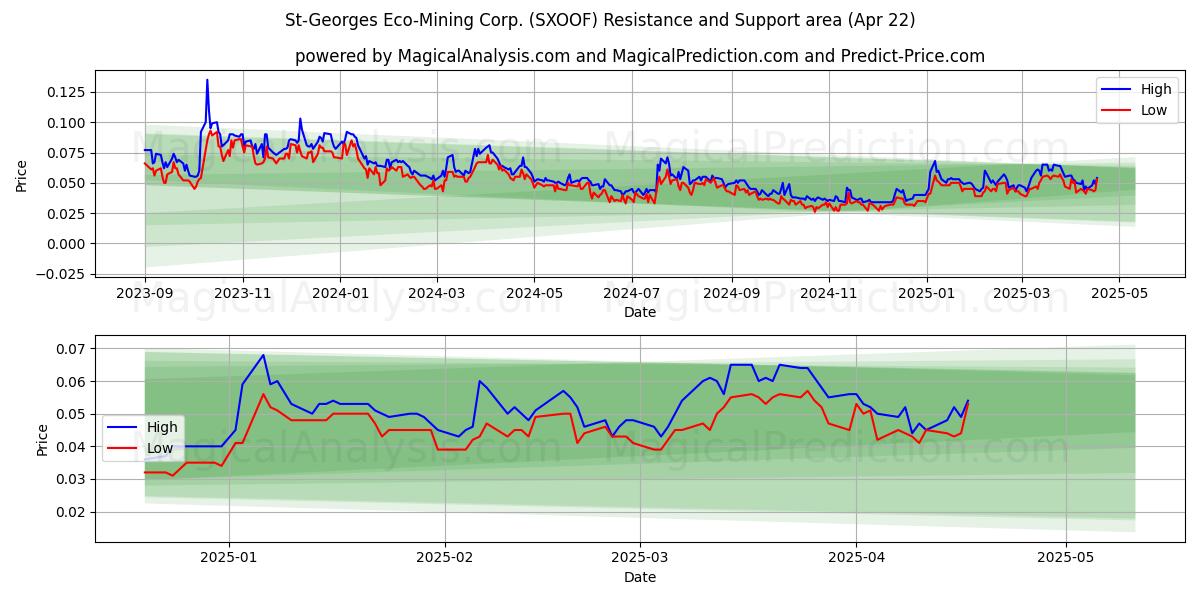Screen dimensions: 1200x600
Task: Click the 0.02 y-axis tick label
Action: [x=72, y=513]
